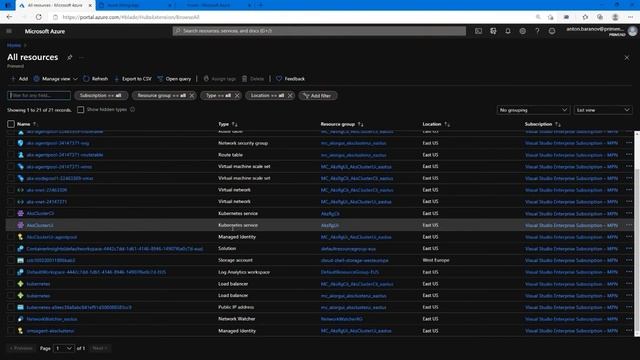Focus the Search resources, services, and docs bar
Image resolution: width=640 pixels, height=360 pixels.
[x=319, y=31]
